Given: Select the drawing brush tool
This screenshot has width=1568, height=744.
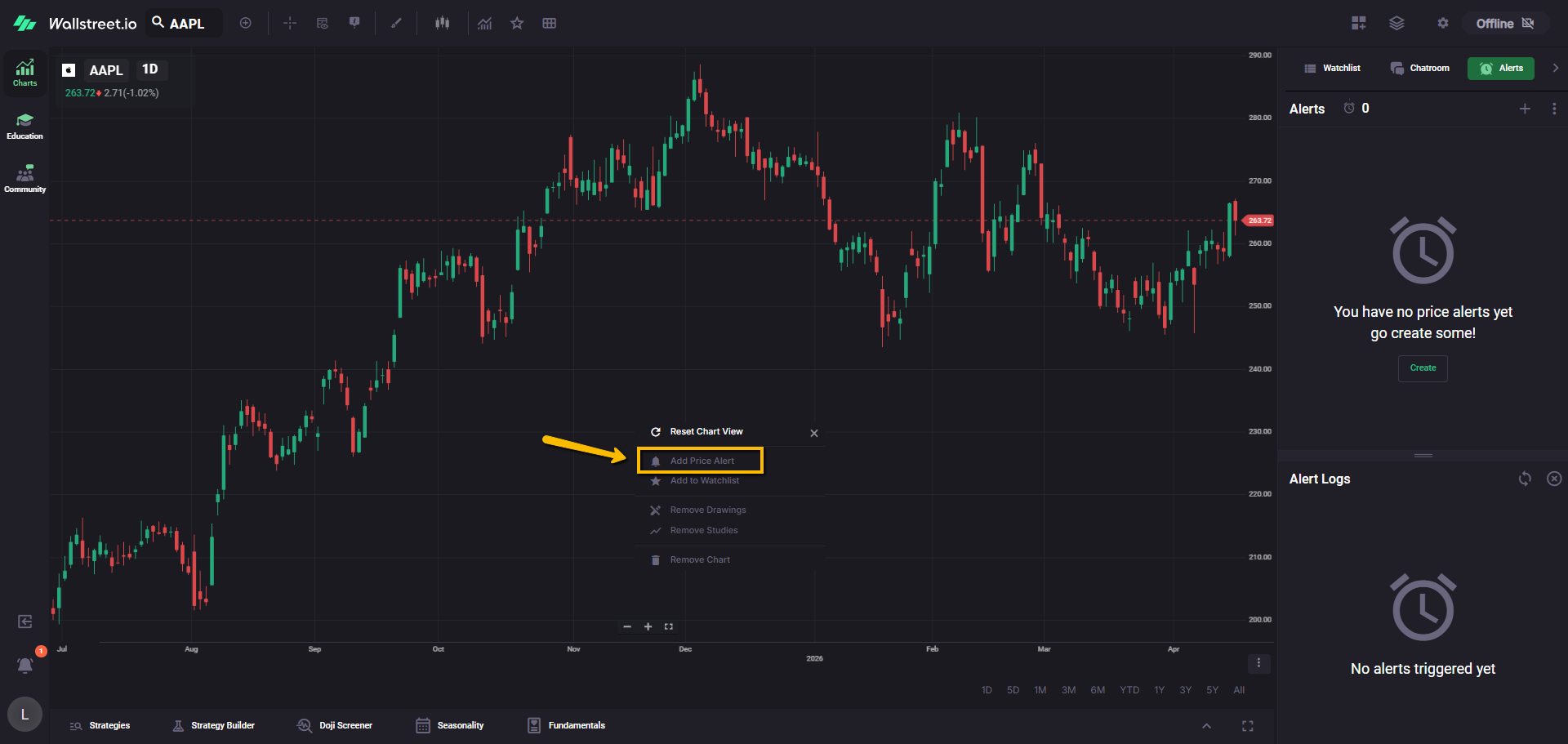Looking at the screenshot, I should 396,24.
